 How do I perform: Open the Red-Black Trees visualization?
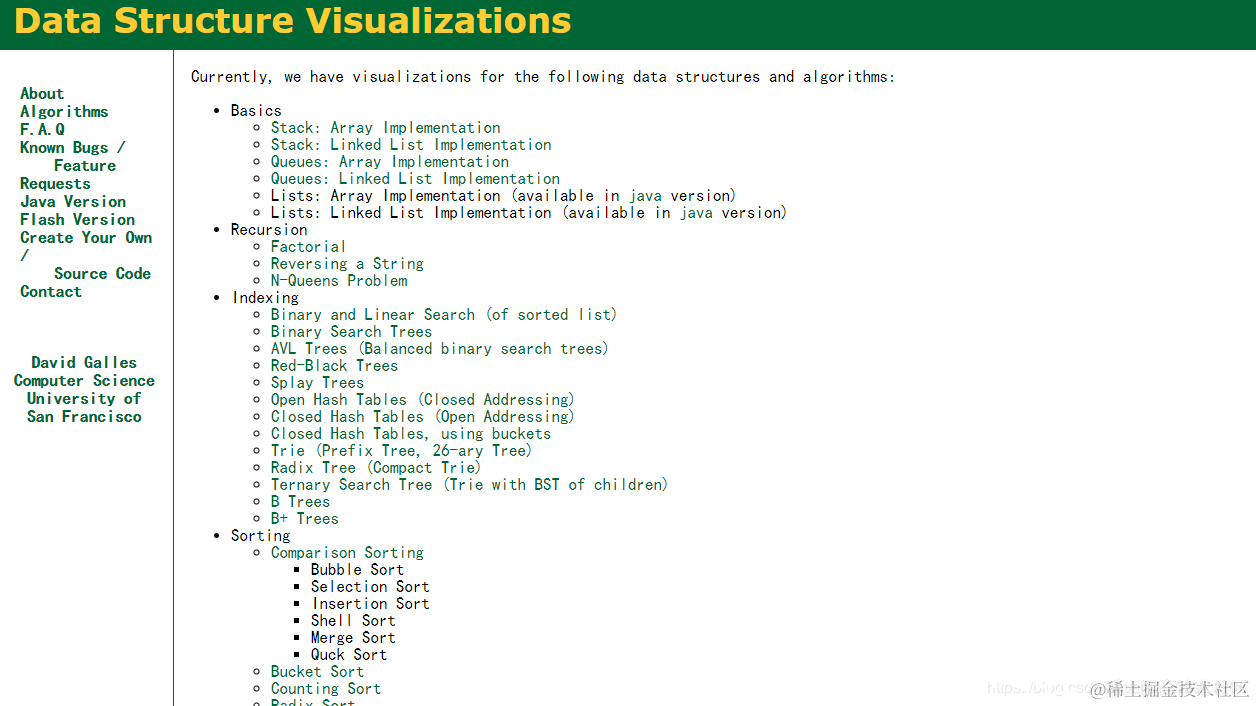pyautogui.click(x=334, y=366)
